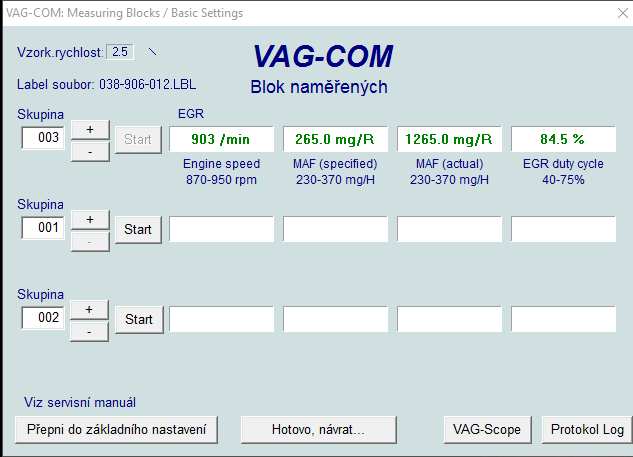
Task: Click the group number field showing 001
Action: 43,228
